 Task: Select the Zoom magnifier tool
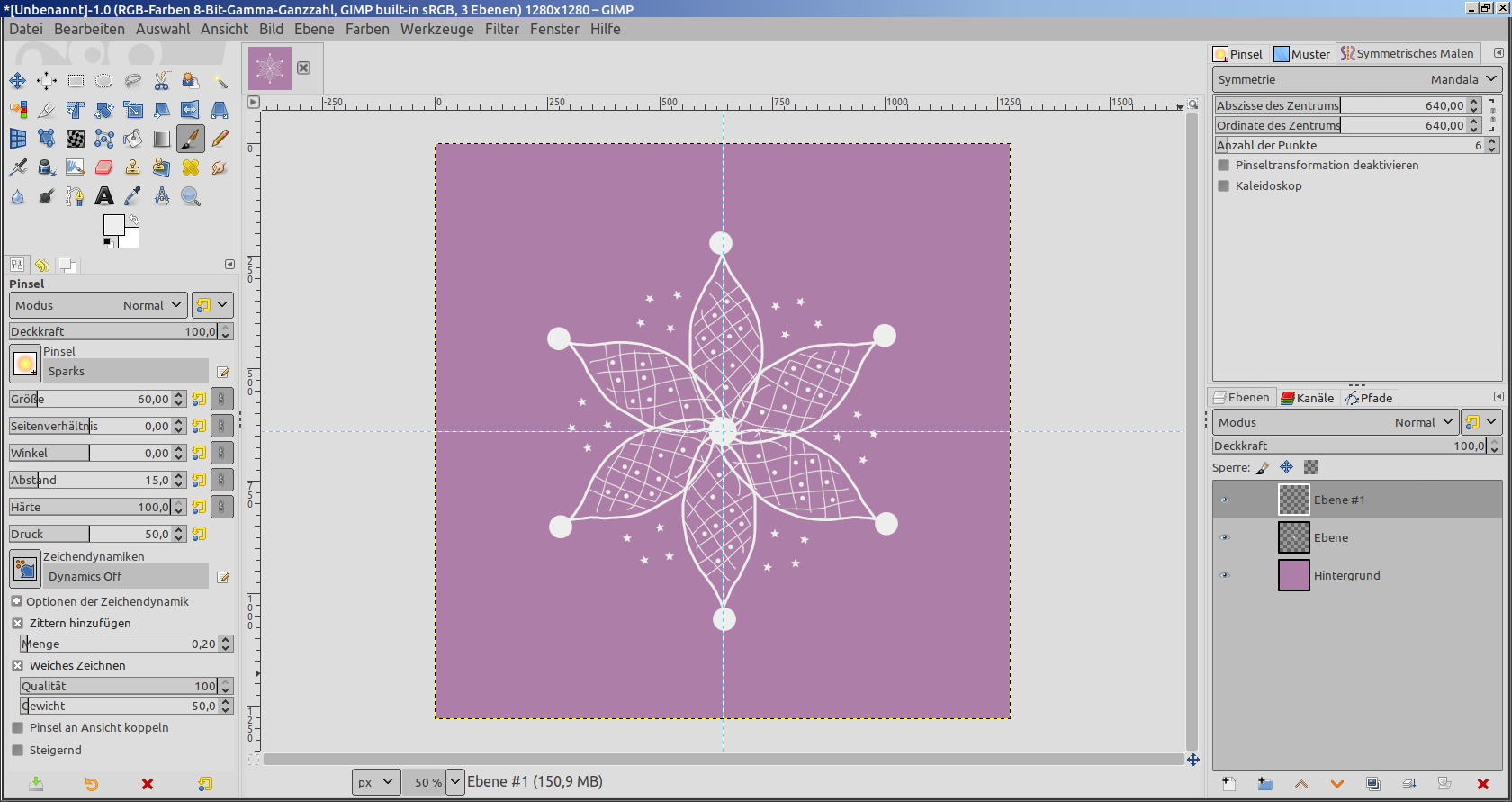pos(191,196)
